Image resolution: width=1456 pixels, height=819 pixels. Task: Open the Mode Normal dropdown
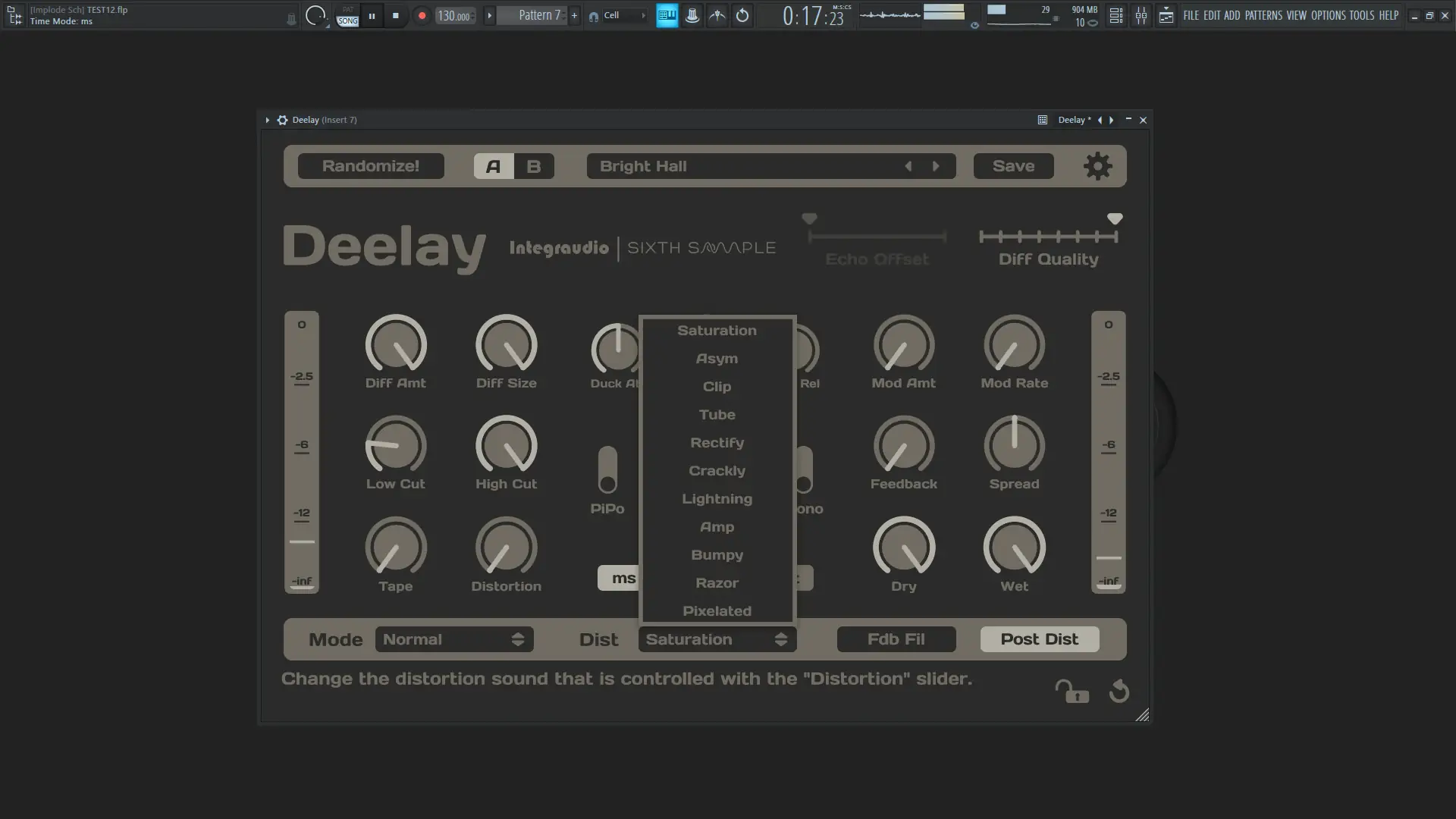coord(453,639)
